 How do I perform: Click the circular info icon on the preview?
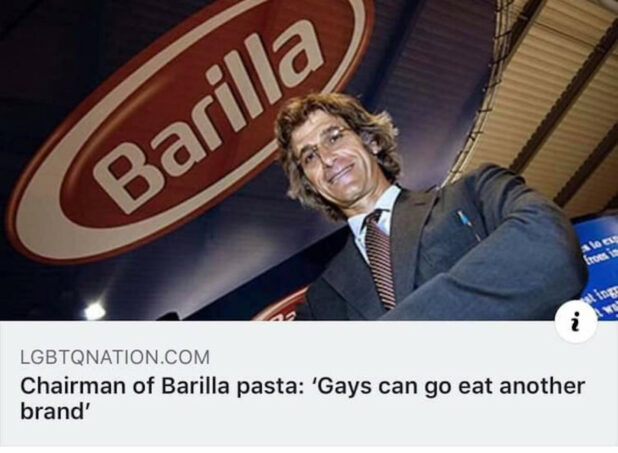(576, 327)
